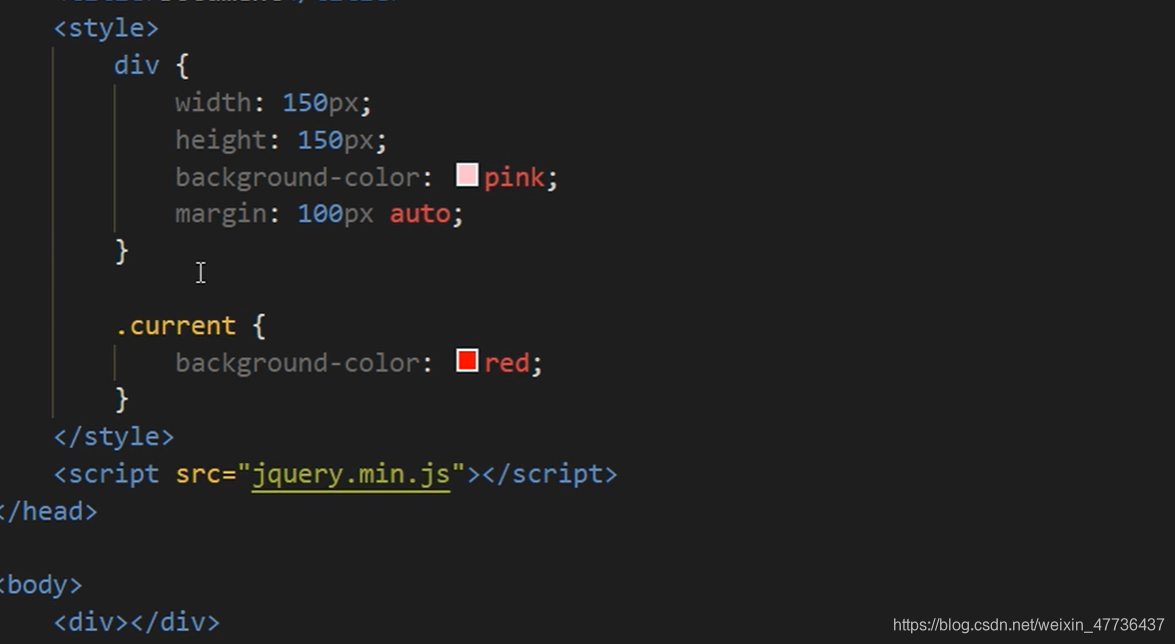Viewport: 1175px width, 644px height.
Task: Click 'background-color' under .current rule
Action: point(296,364)
